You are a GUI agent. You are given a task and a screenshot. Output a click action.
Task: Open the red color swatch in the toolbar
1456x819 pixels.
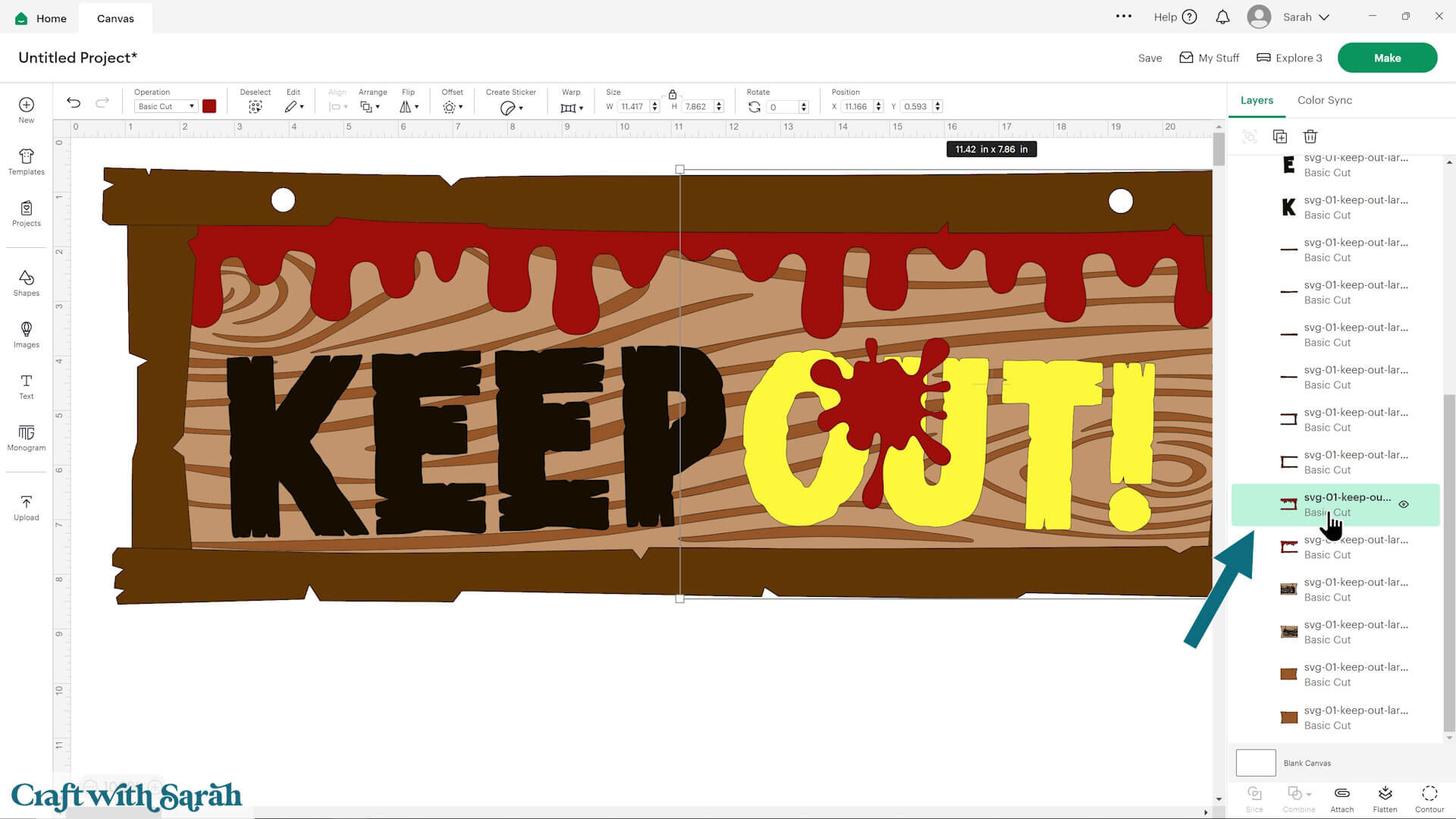(209, 106)
